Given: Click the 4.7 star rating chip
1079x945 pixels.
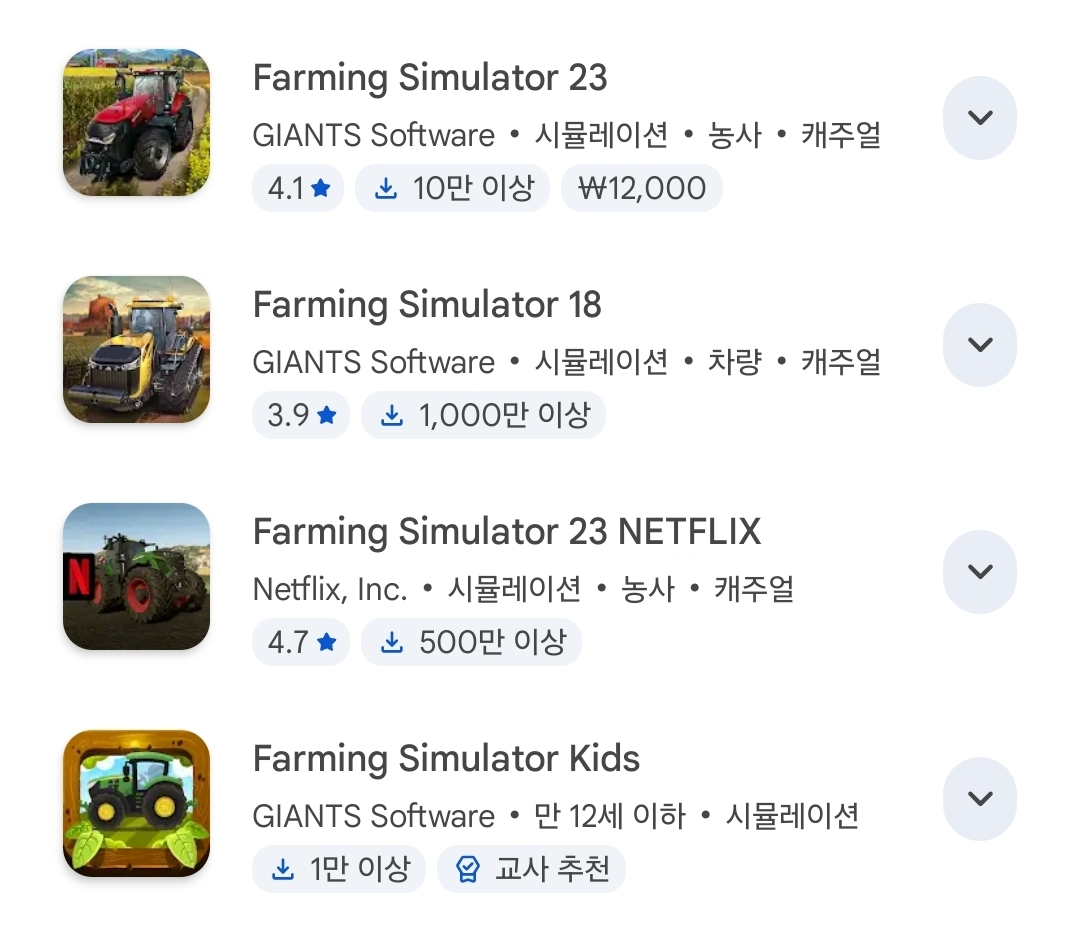Looking at the screenshot, I should [x=301, y=642].
